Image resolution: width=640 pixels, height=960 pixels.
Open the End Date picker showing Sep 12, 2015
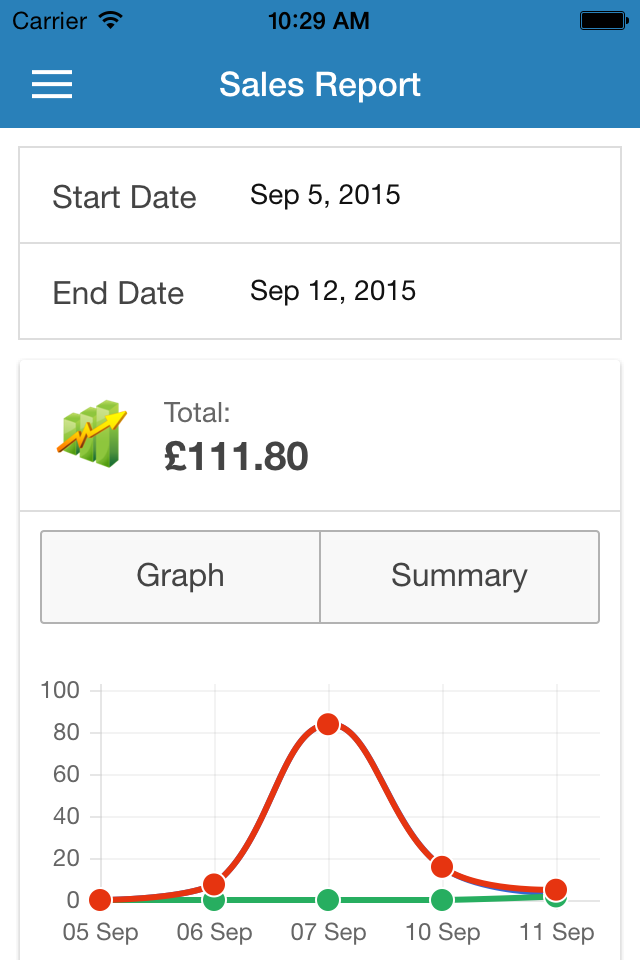pyautogui.click(x=333, y=291)
